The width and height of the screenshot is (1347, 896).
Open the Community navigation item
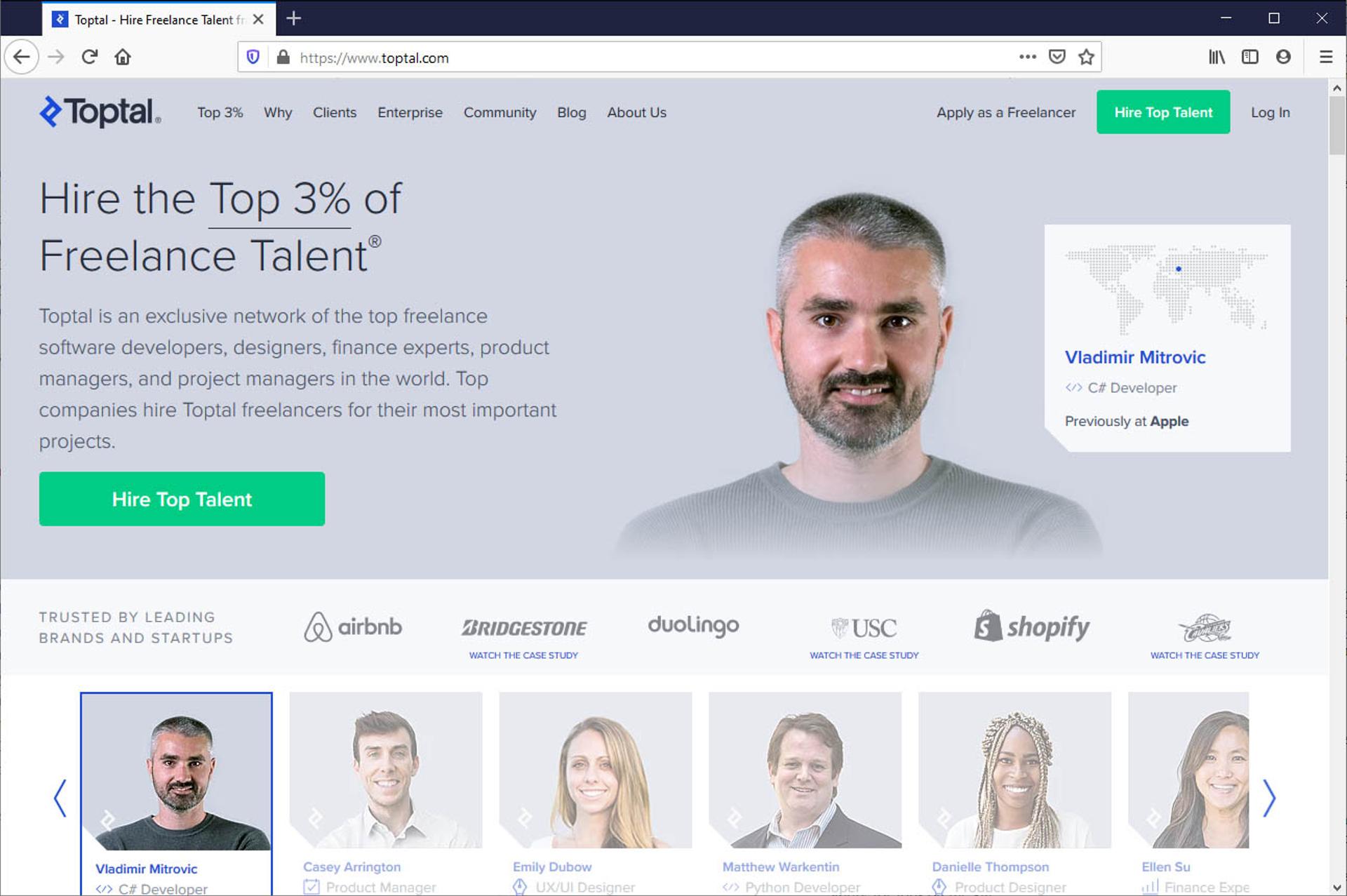[x=500, y=112]
